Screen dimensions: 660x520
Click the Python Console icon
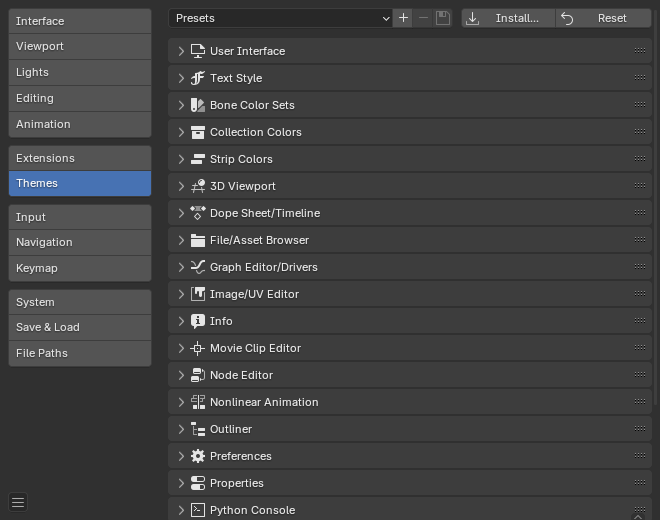pyautogui.click(x=198, y=510)
